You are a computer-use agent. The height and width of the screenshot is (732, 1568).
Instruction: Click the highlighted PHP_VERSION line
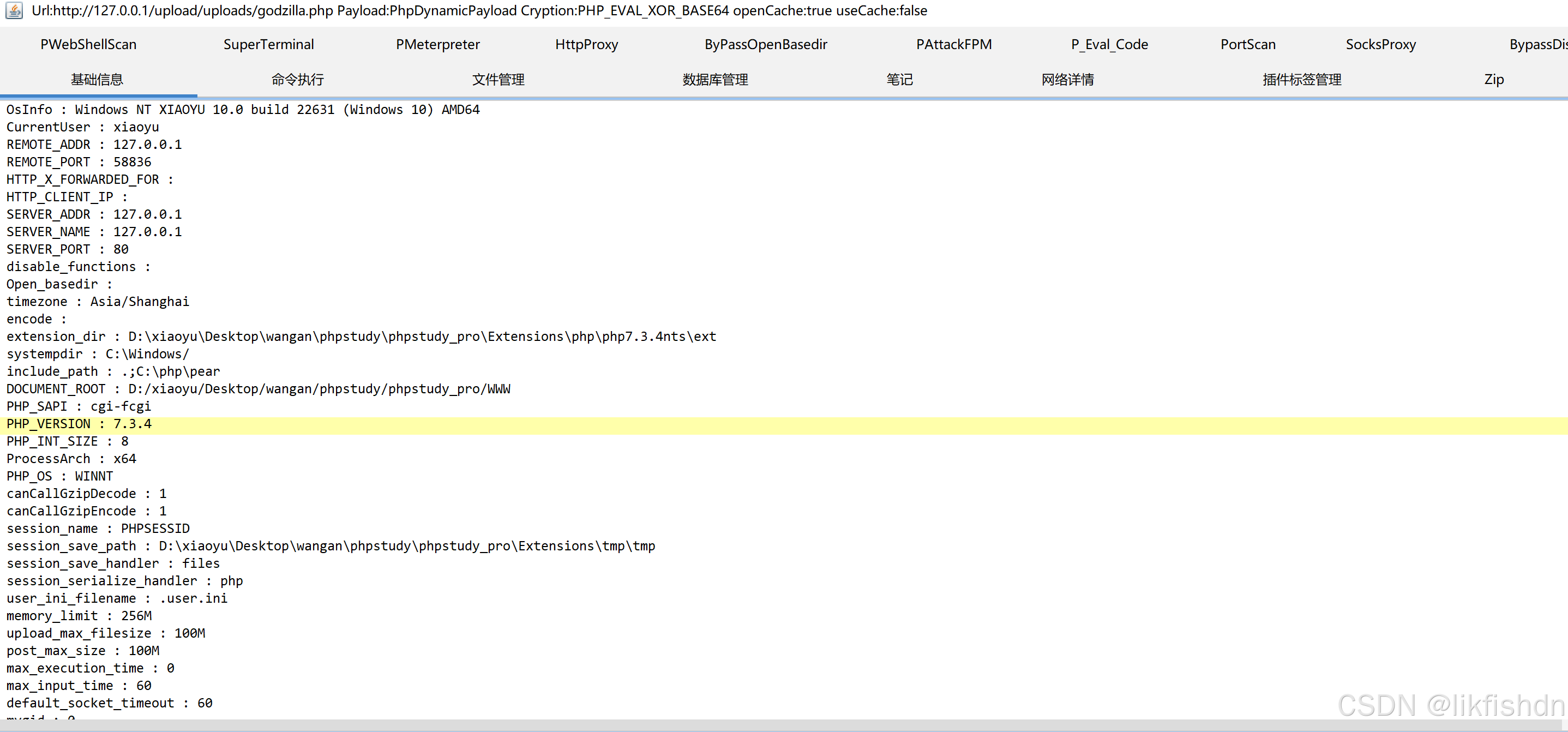[79, 424]
